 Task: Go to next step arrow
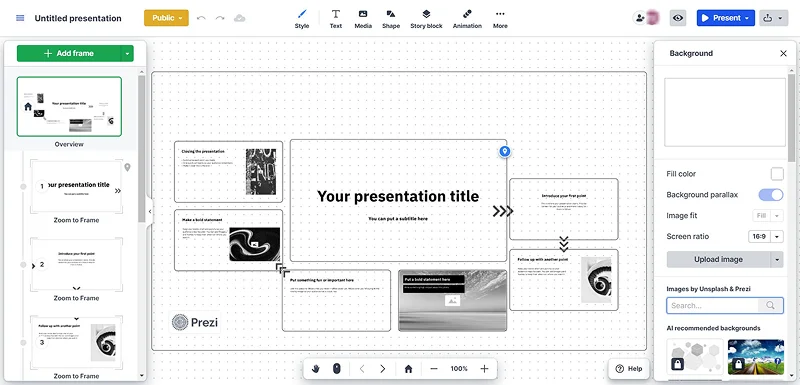383,369
